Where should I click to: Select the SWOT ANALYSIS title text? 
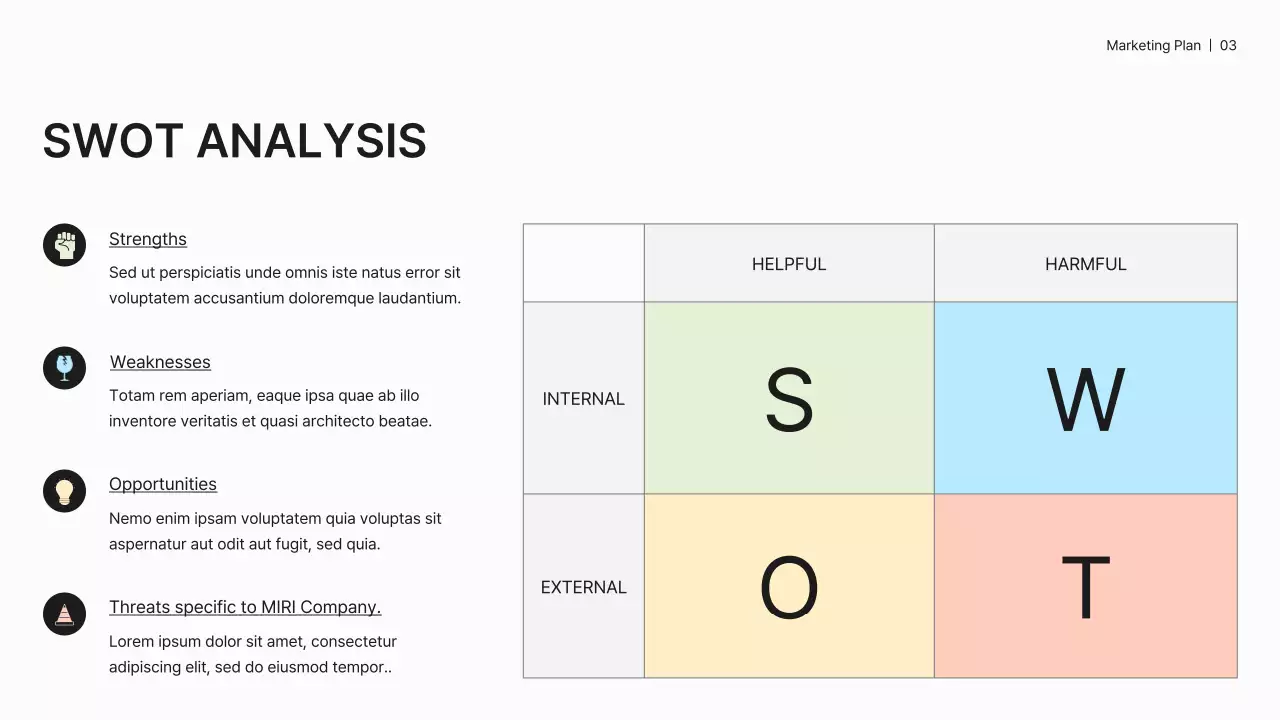235,141
